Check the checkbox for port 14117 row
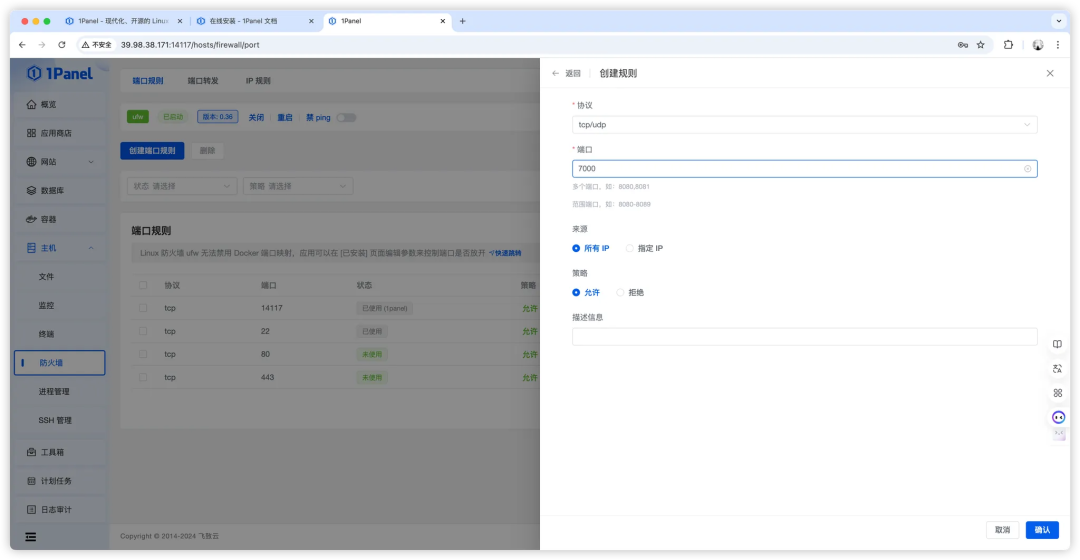The width and height of the screenshot is (1080, 560). click(143, 309)
